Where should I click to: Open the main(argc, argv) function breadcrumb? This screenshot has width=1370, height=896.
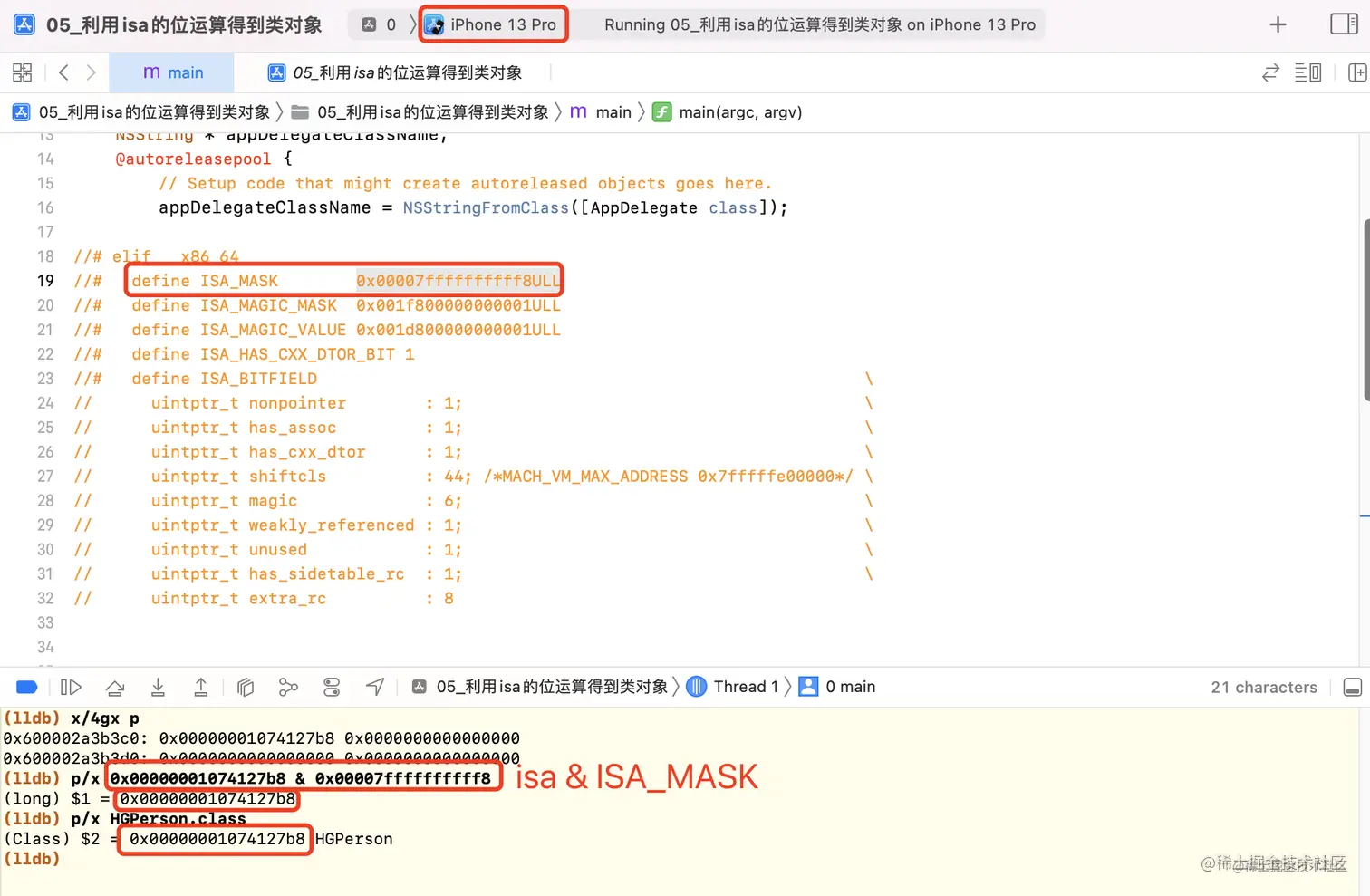click(x=728, y=111)
